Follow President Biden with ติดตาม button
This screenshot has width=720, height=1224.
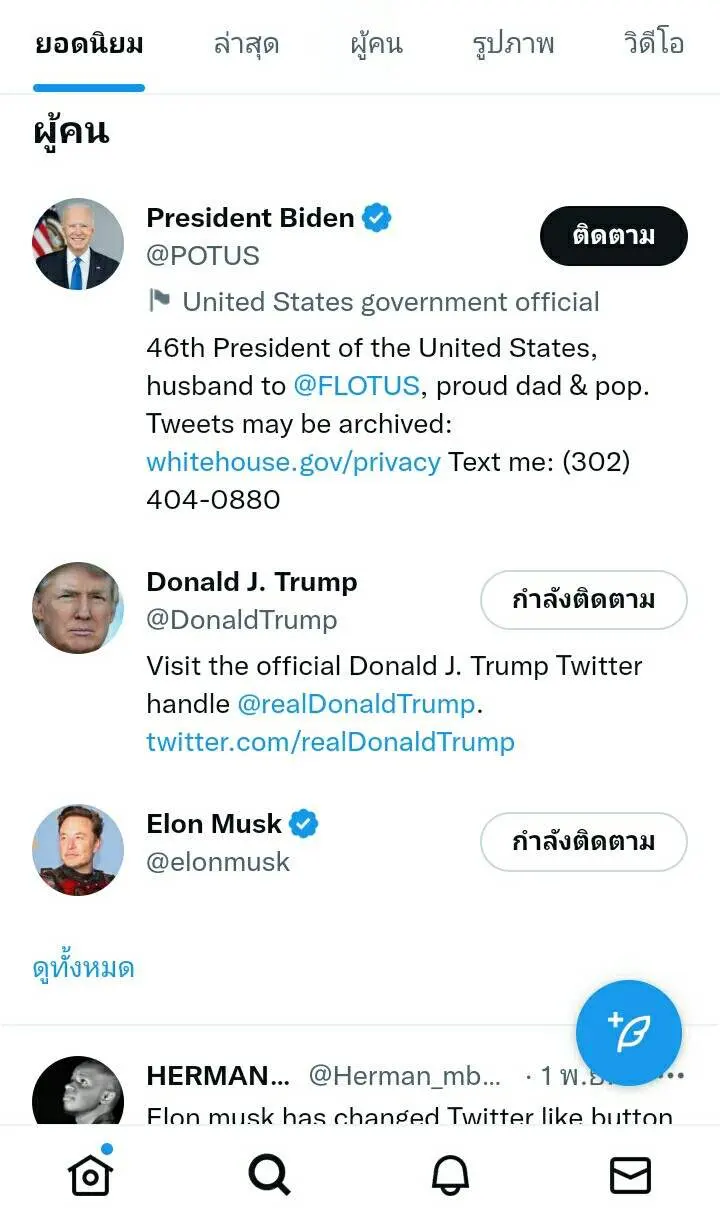613,236
